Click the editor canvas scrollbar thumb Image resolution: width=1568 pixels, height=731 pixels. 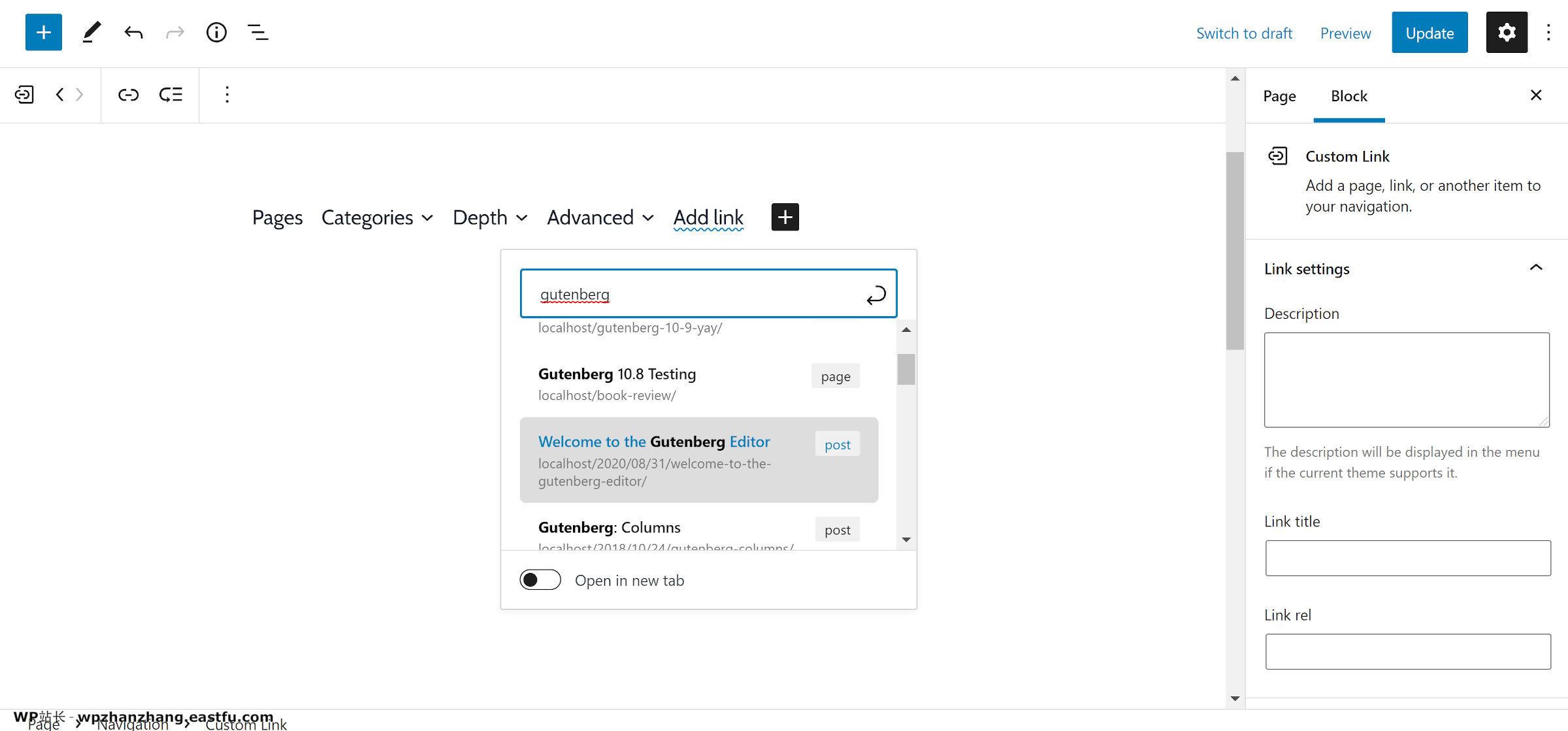(x=1235, y=251)
